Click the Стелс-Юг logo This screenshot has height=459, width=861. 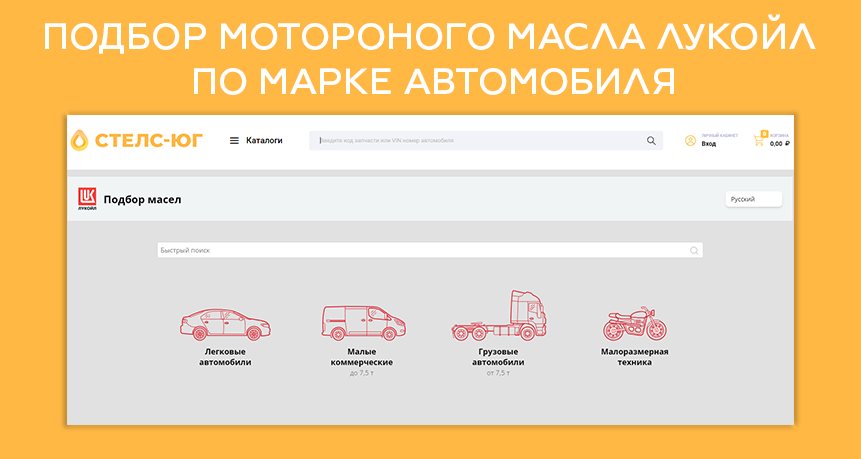coord(137,141)
